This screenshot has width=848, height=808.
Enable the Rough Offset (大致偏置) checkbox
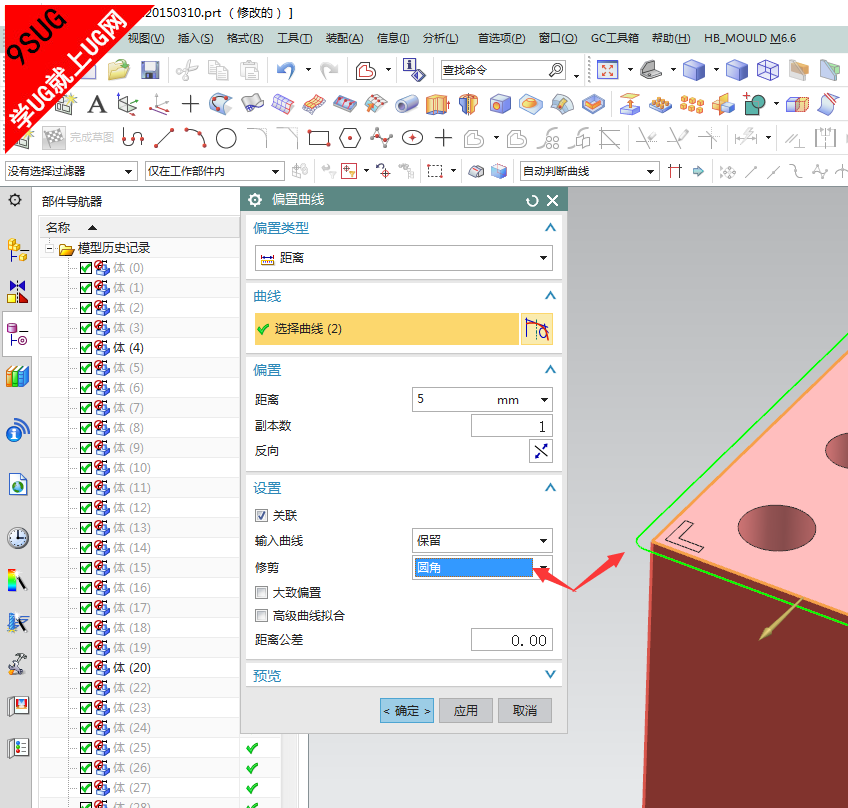tap(261, 593)
